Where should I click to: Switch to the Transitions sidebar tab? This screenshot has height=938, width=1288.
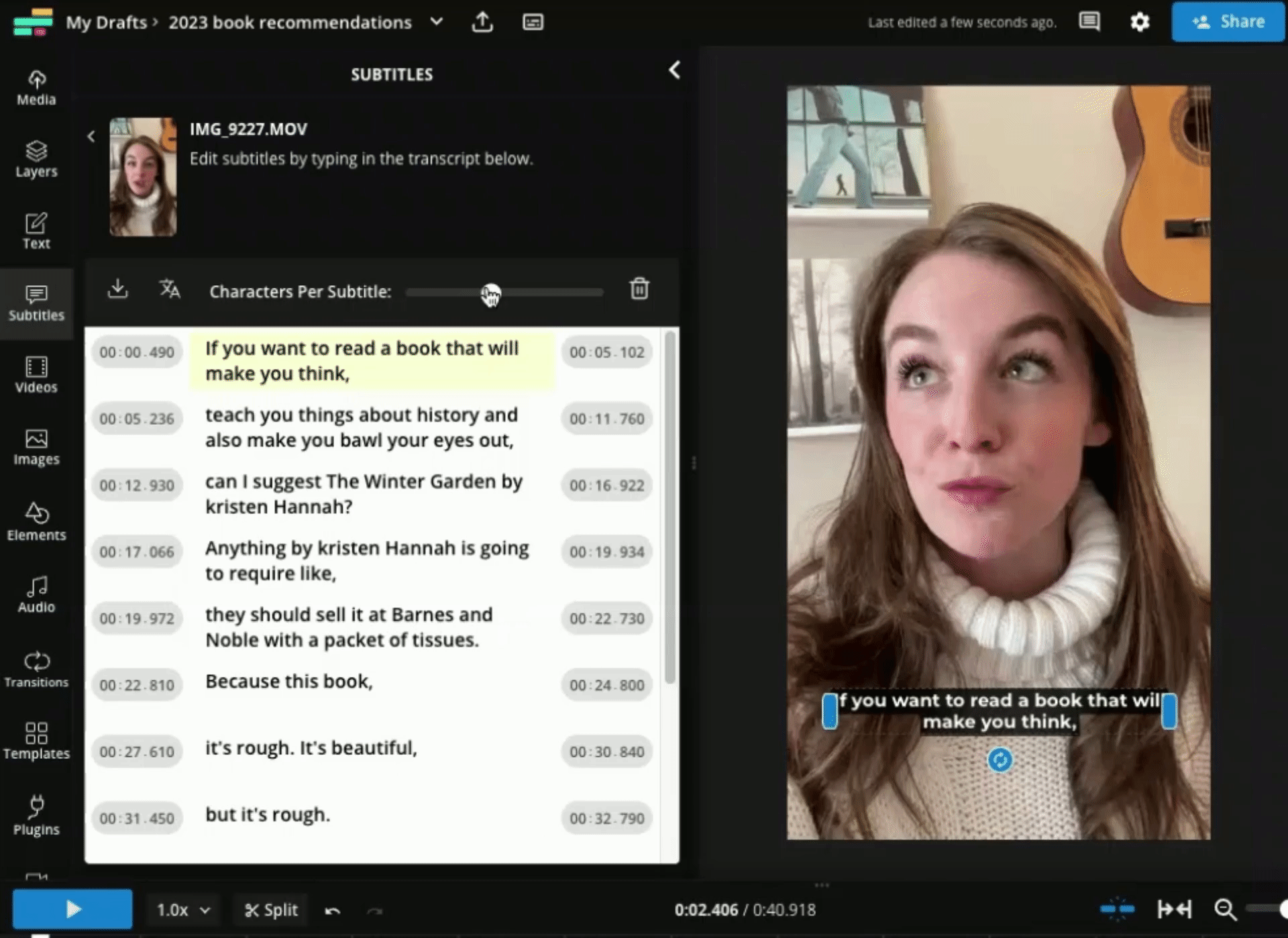pos(36,669)
